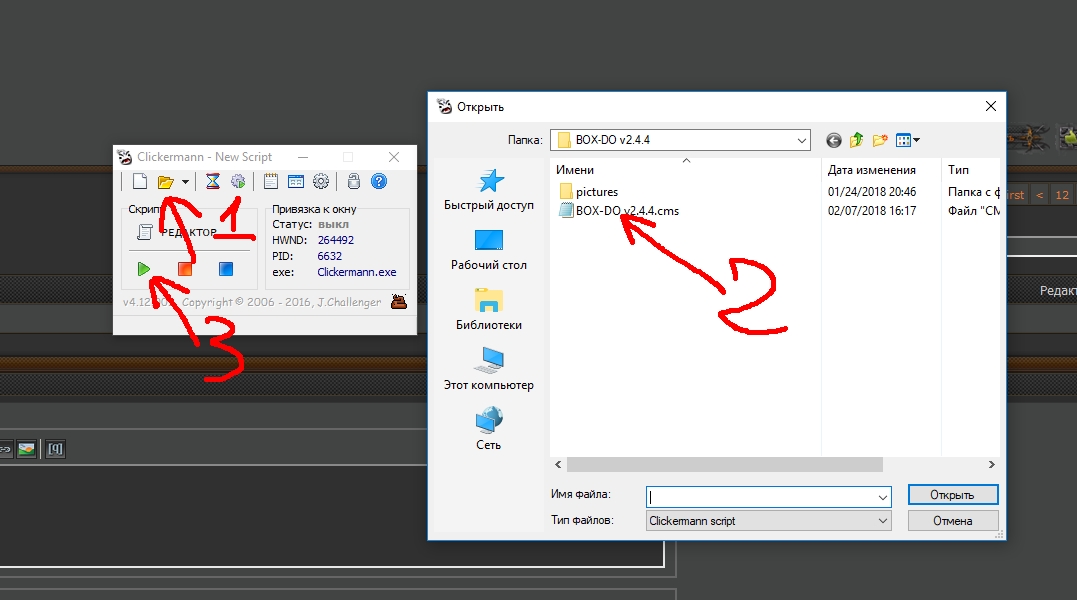The image size is (1077, 600).
Task: Click the Открыть button in dialog
Action: click(x=952, y=495)
